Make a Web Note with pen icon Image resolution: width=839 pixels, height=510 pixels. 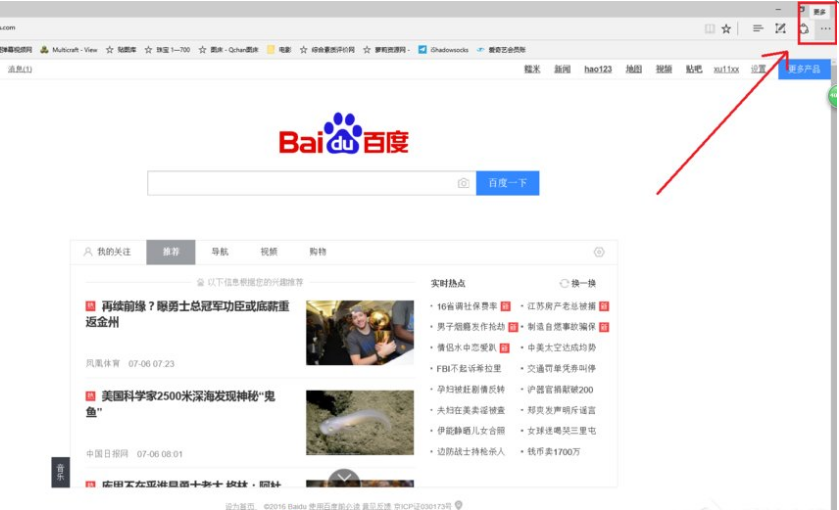[780, 28]
